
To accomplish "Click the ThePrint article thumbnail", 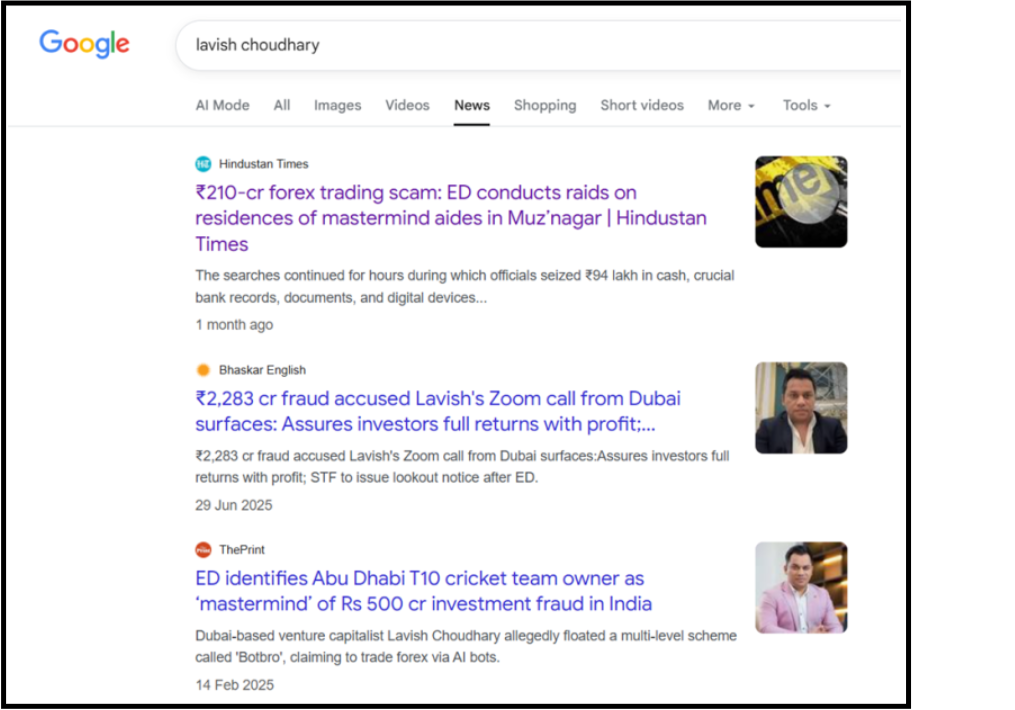I will tap(800, 587).
